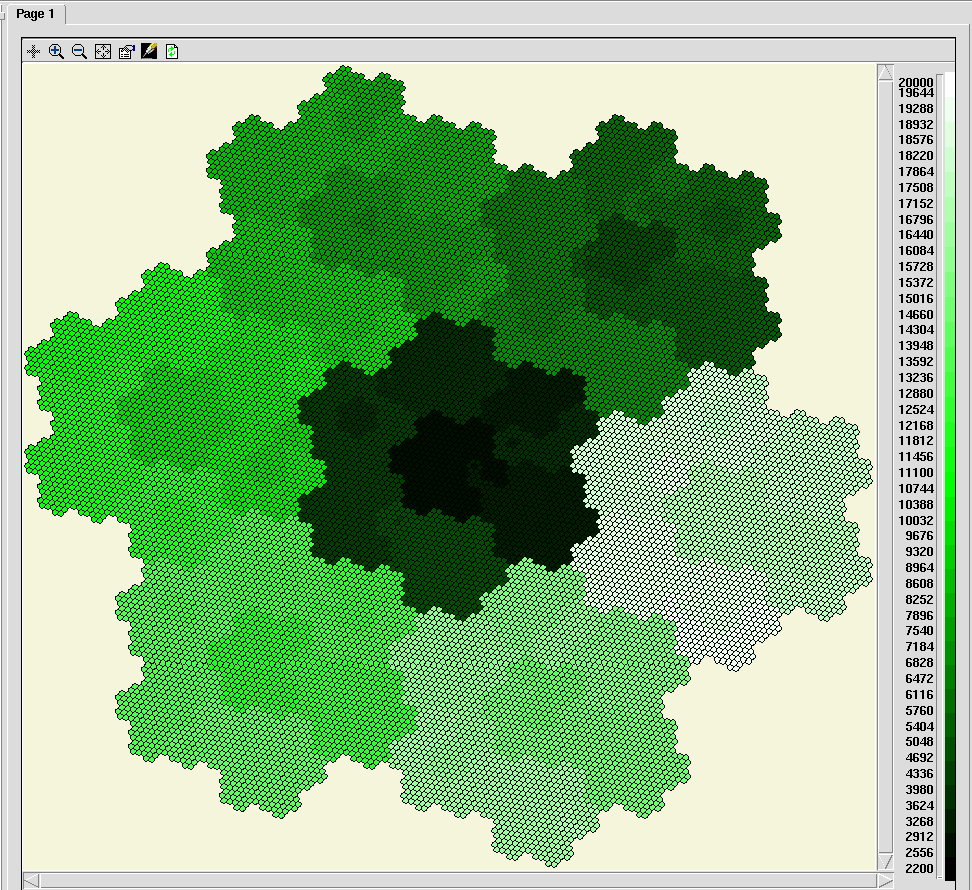Click the legend value 7540

[x=919, y=630]
